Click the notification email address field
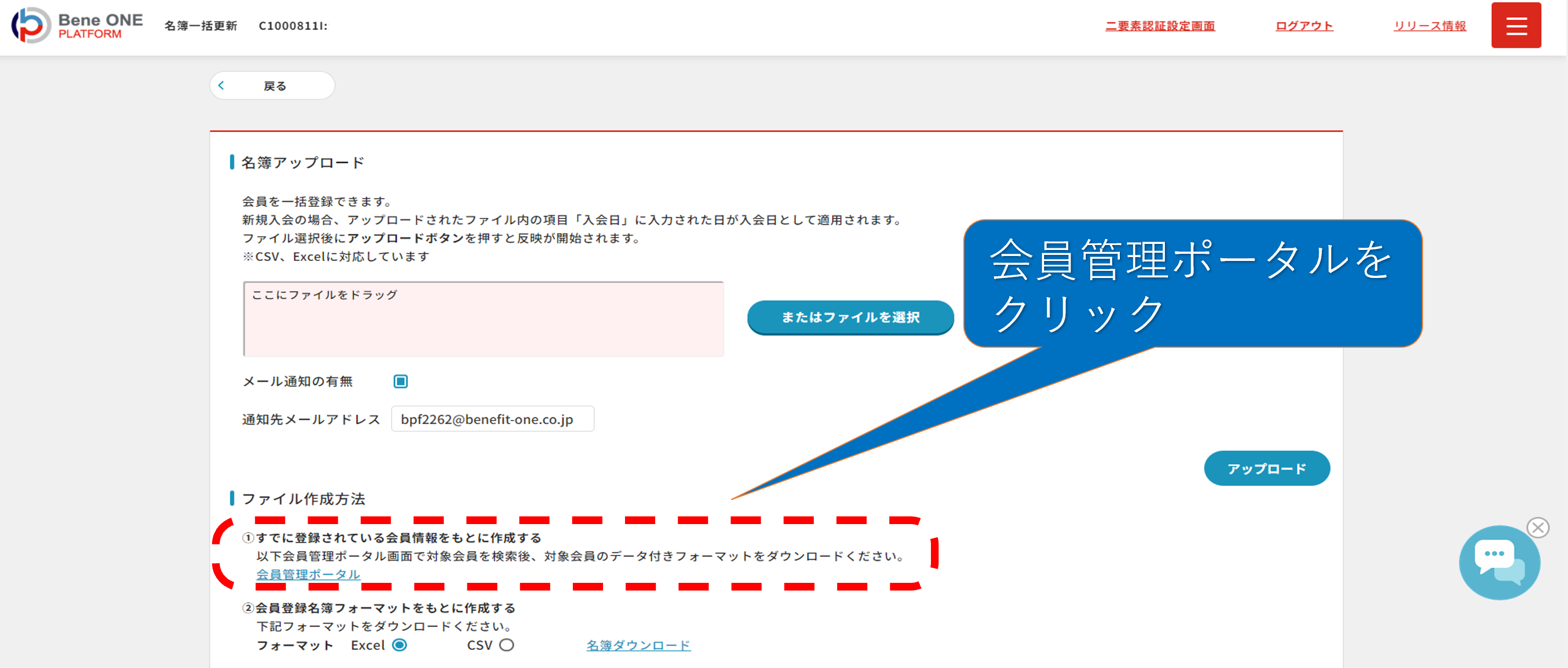Image resolution: width=1568 pixels, height=668 pixels. pos(492,419)
